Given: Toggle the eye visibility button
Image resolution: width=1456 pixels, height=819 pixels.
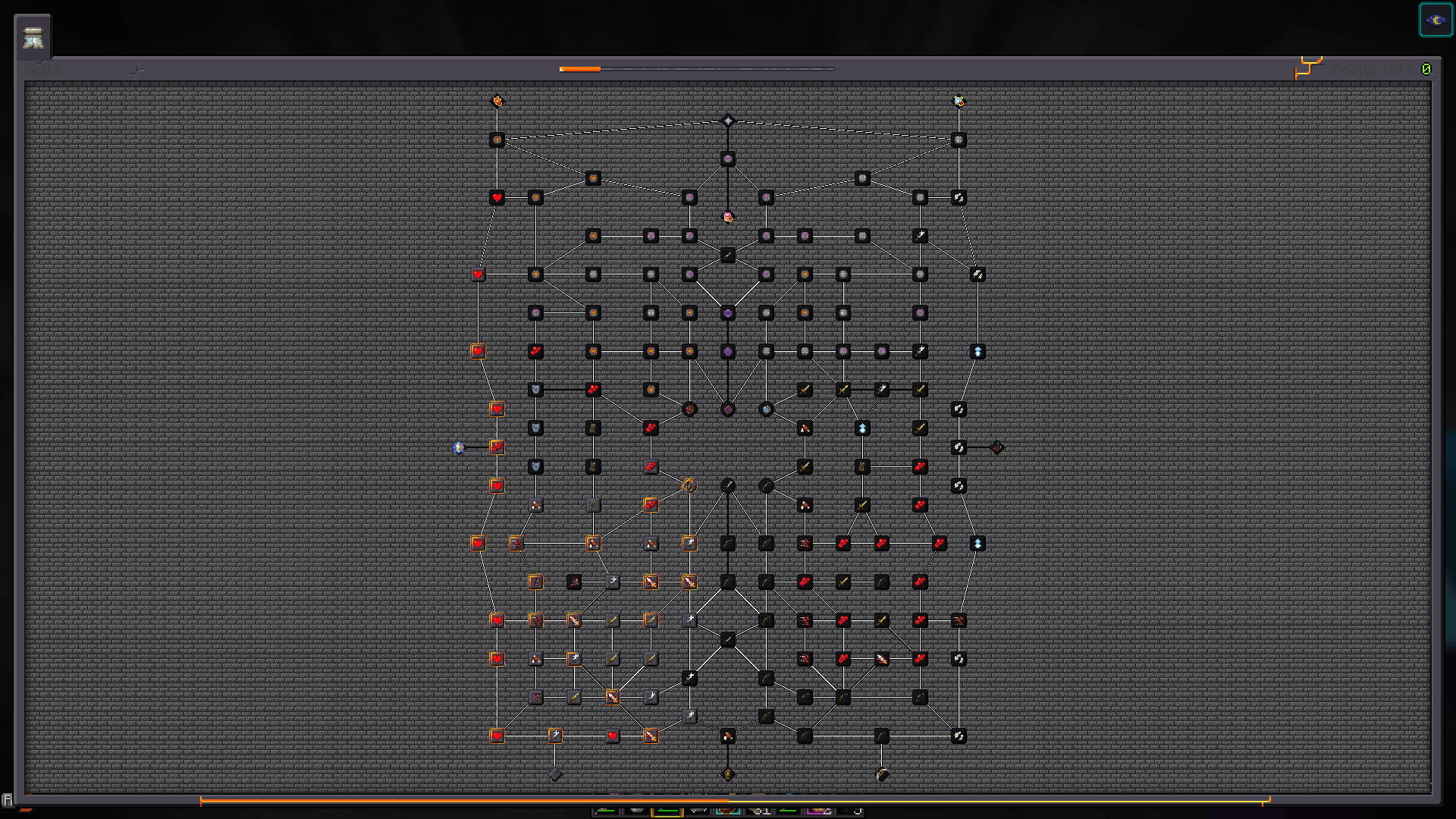Looking at the screenshot, I should point(1436,20).
